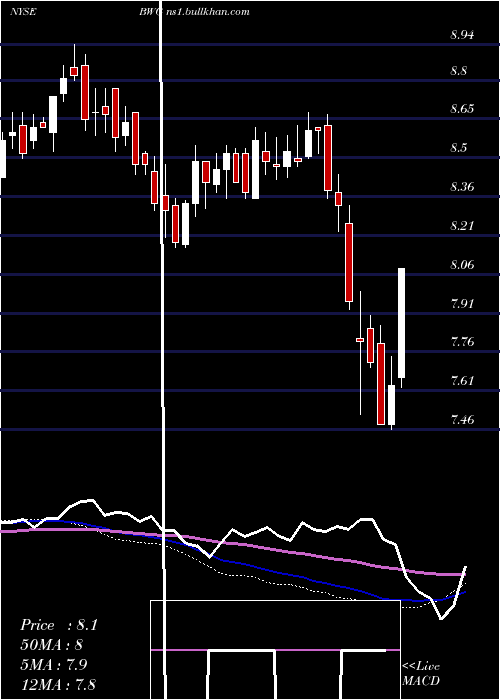Click the <<Live MACD label
The width and height of the screenshot is (500, 700).
pos(421,674)
